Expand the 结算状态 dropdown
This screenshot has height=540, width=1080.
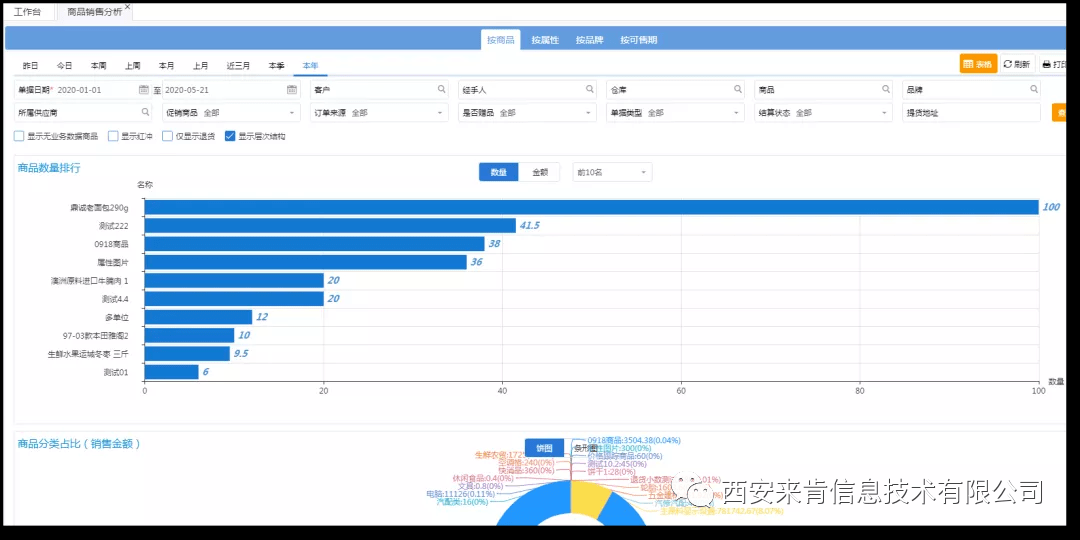(x=885, y=113)
